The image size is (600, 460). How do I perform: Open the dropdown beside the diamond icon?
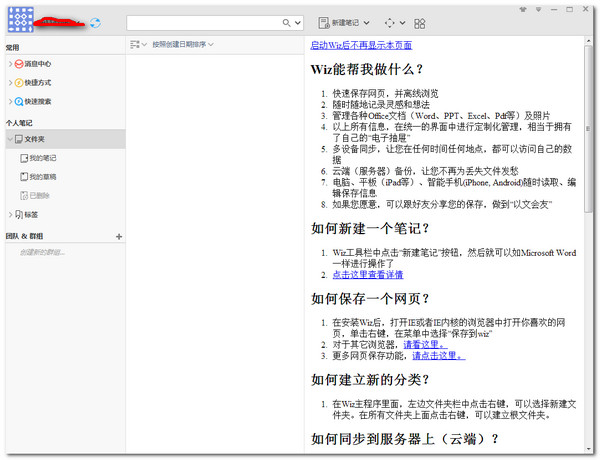402,23
